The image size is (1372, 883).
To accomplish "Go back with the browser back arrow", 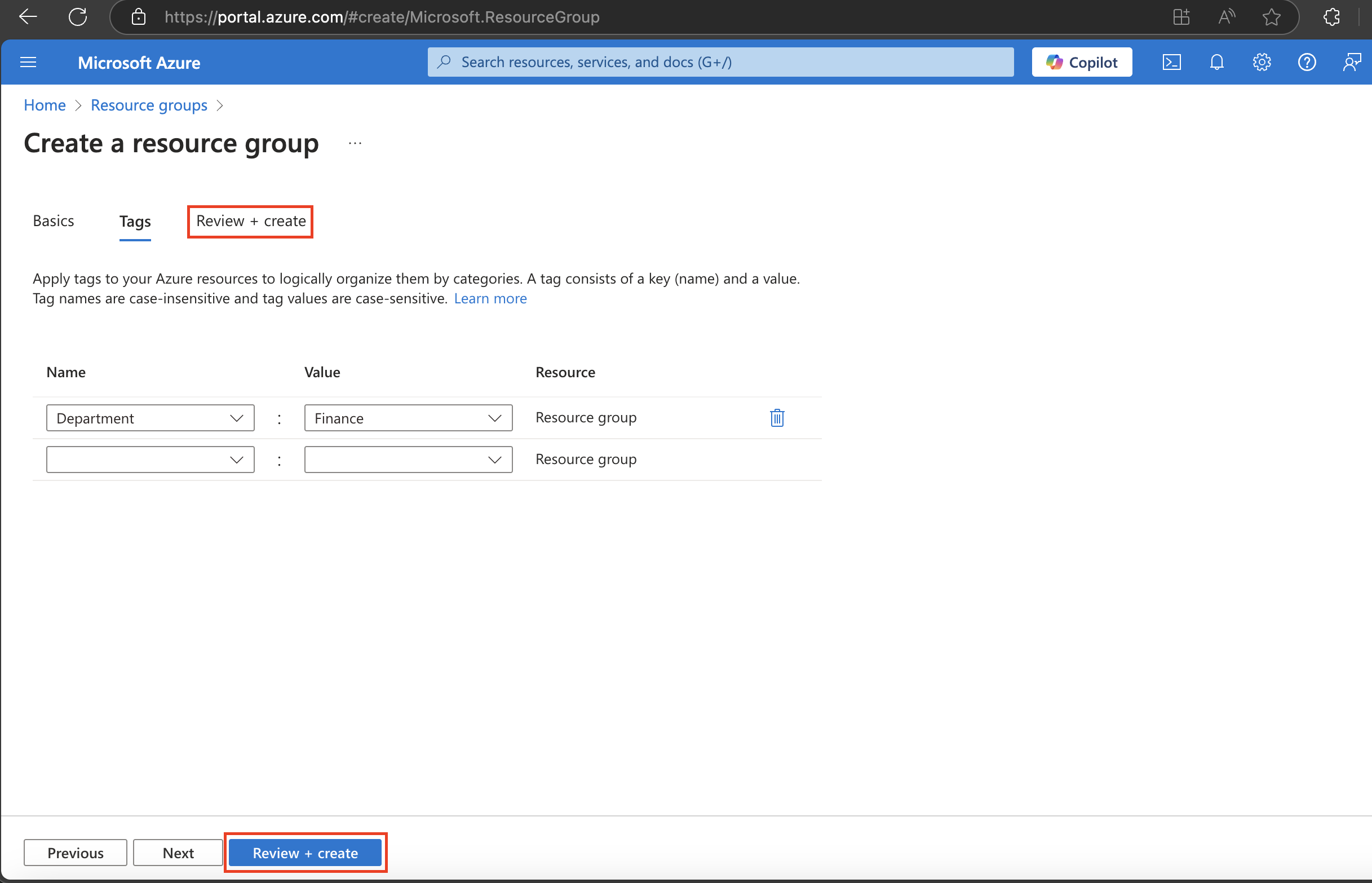I will [x=28, y=16].
